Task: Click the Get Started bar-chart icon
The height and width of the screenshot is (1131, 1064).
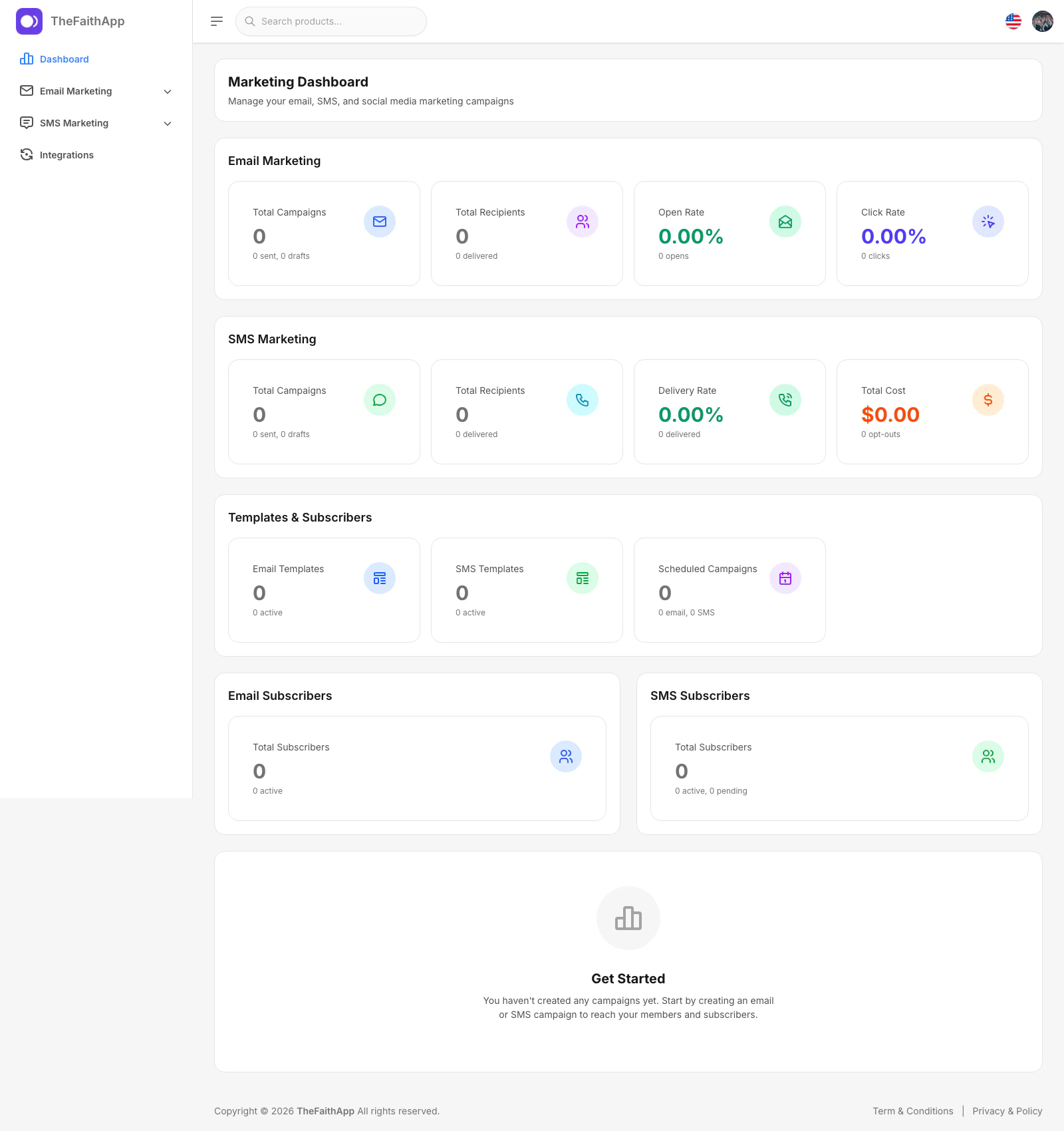Action: click(x=628, y=918)
